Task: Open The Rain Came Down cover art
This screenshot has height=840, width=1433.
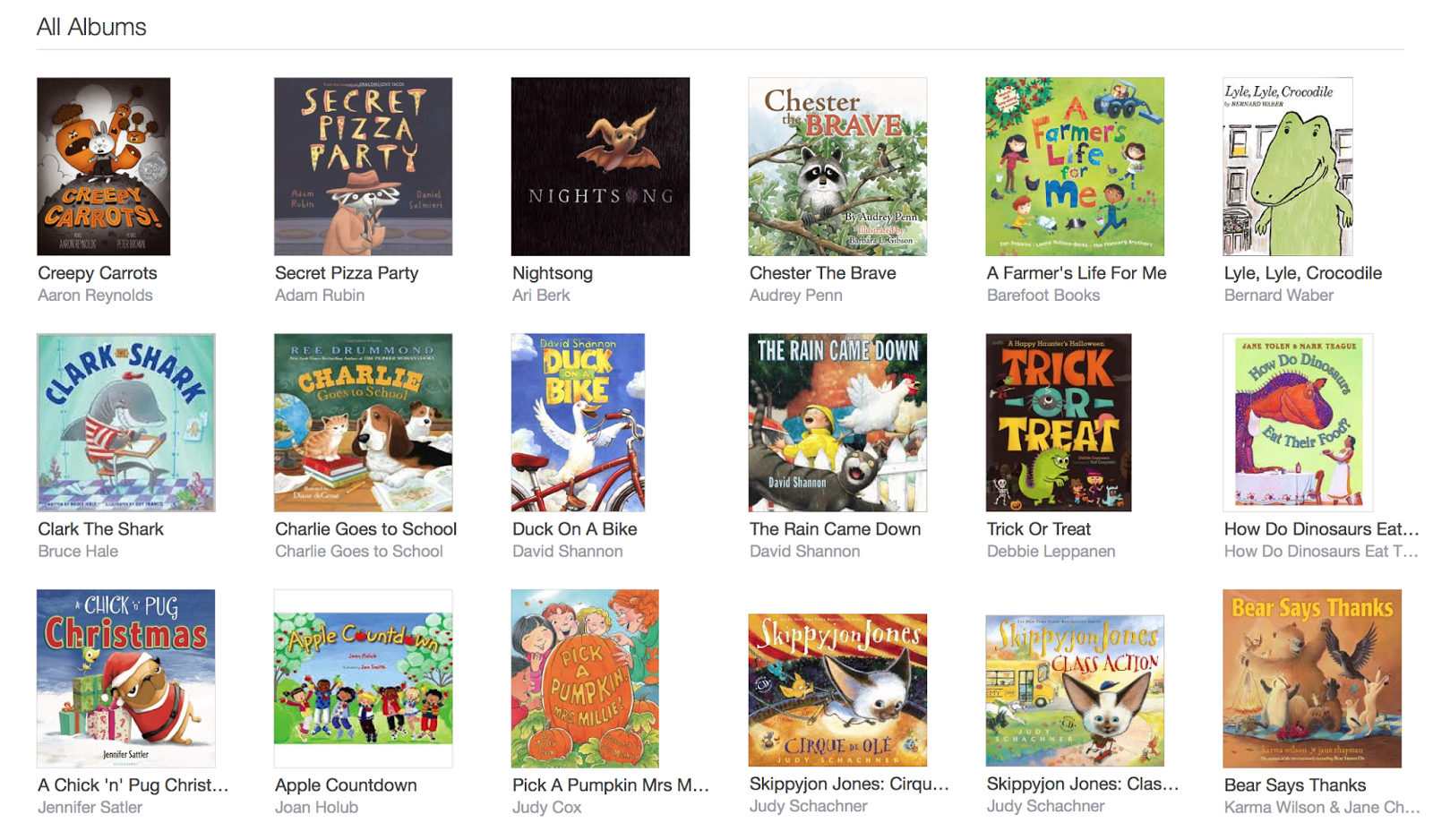Action: point(837,423)
